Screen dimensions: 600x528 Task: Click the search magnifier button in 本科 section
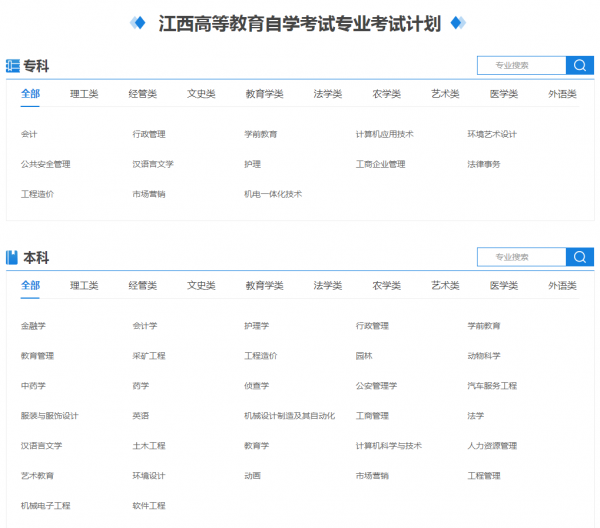580,257
